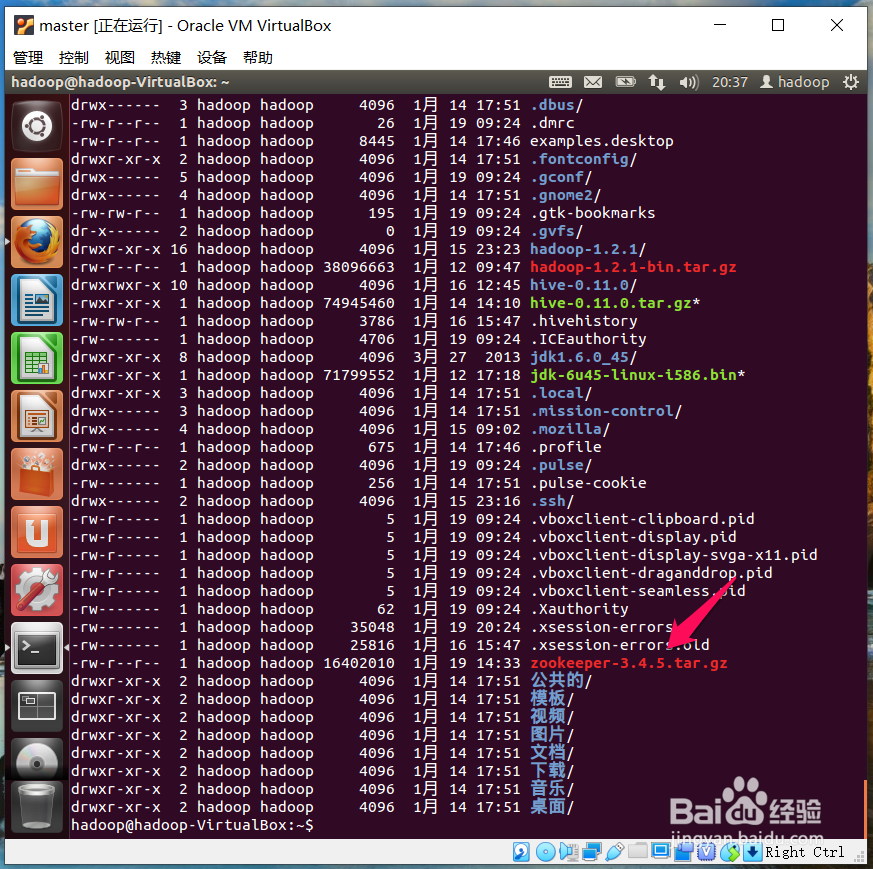The width and height of the screenshot is (873, 869).
Task: Click the hadoop@hadoop-VirtualBox: ~ panel title
Action: [x=120, y=82]
